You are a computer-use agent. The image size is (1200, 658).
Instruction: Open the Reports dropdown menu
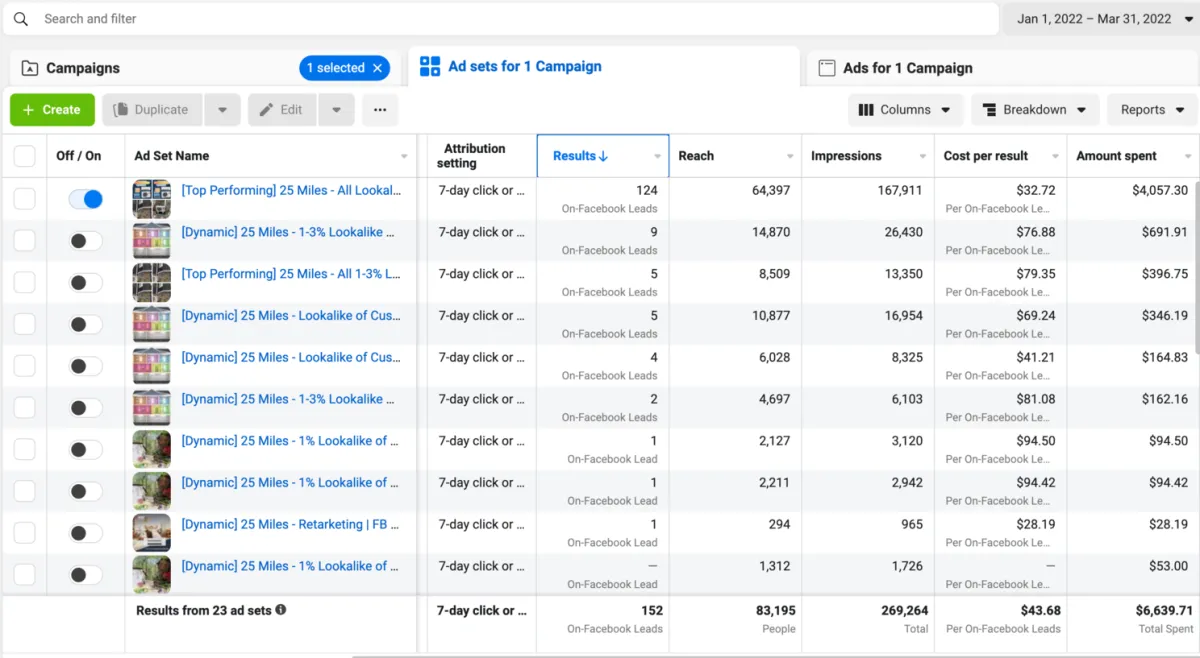tap(1152, 110)
